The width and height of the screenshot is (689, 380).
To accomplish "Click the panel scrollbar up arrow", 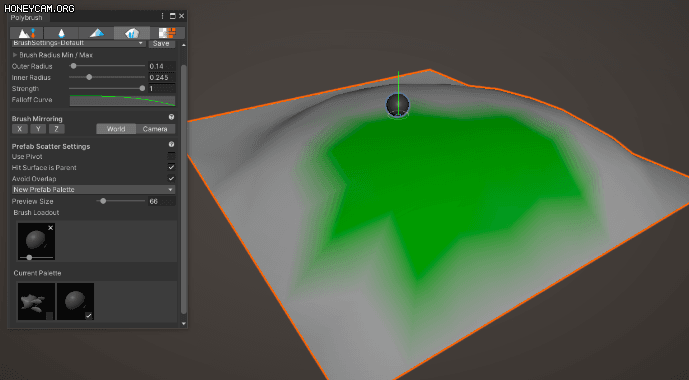I will (184, 45).
